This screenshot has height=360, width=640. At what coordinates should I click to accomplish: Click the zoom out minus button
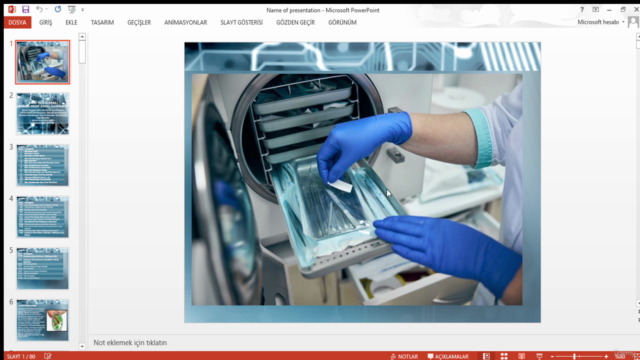(552, 357)
